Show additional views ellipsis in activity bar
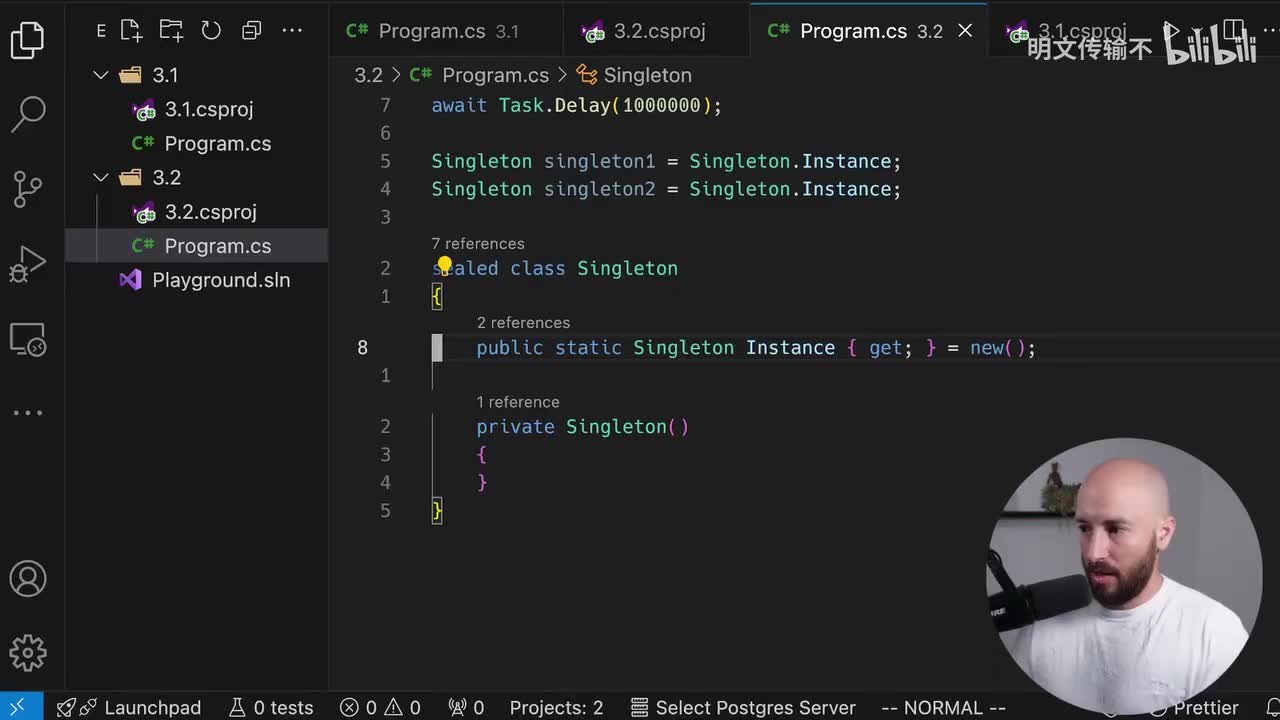The width and height of the screenshot is (1280, 720). [28, 412]
